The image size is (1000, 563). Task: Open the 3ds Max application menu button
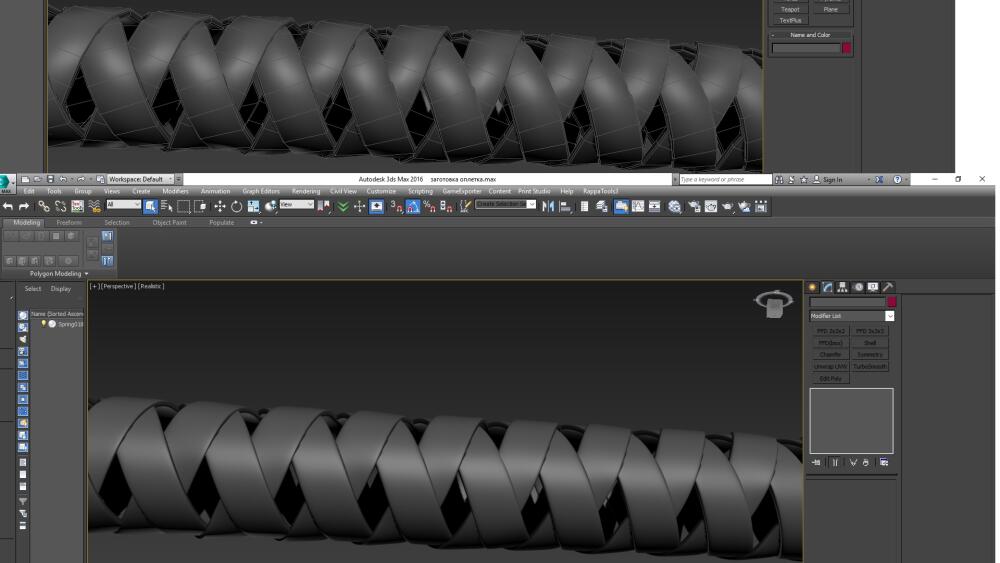tap(6, 183)
